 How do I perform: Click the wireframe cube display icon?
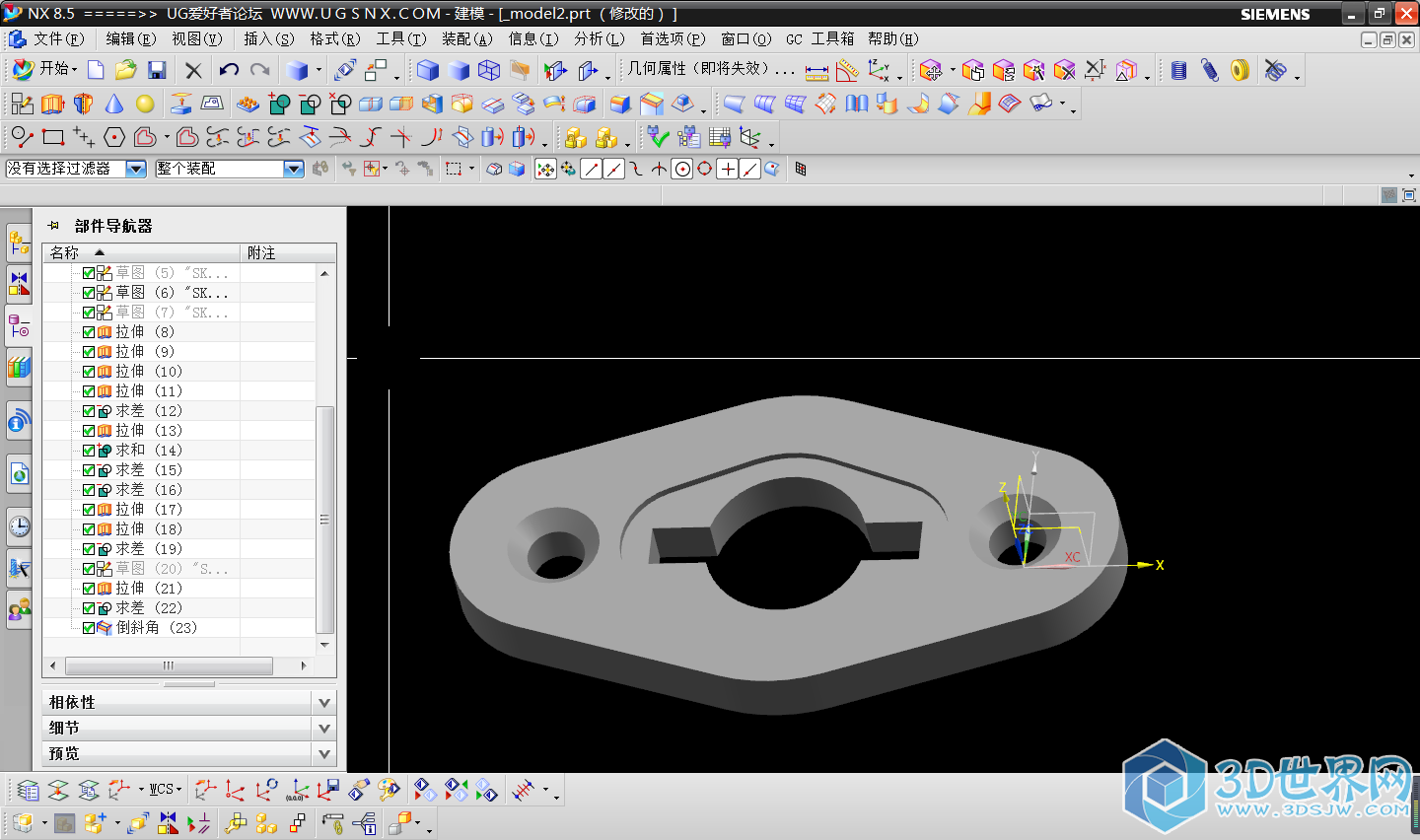(489, 70)
